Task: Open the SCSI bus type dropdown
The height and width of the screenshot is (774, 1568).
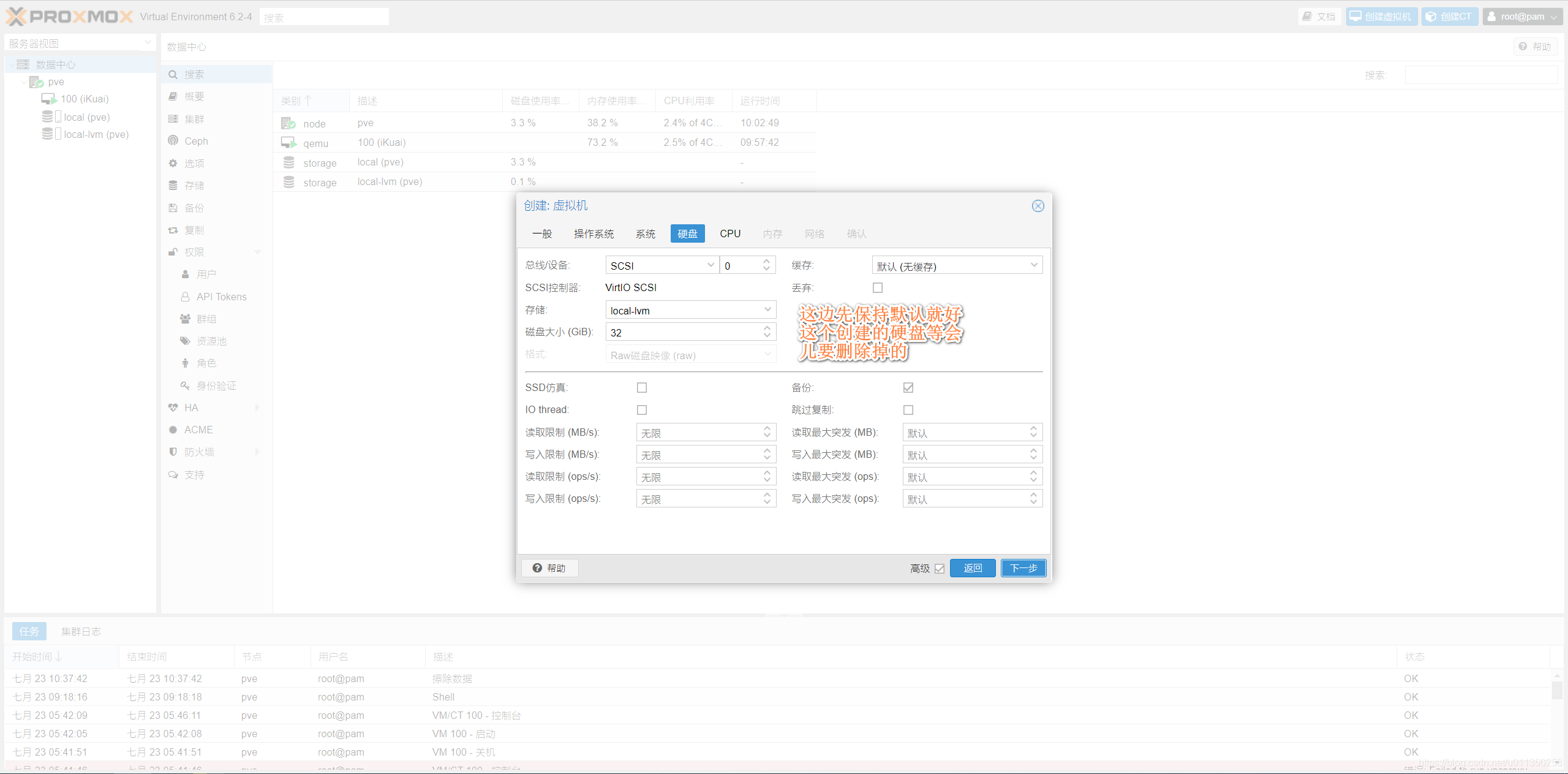Action: click(x=710, y=265)
